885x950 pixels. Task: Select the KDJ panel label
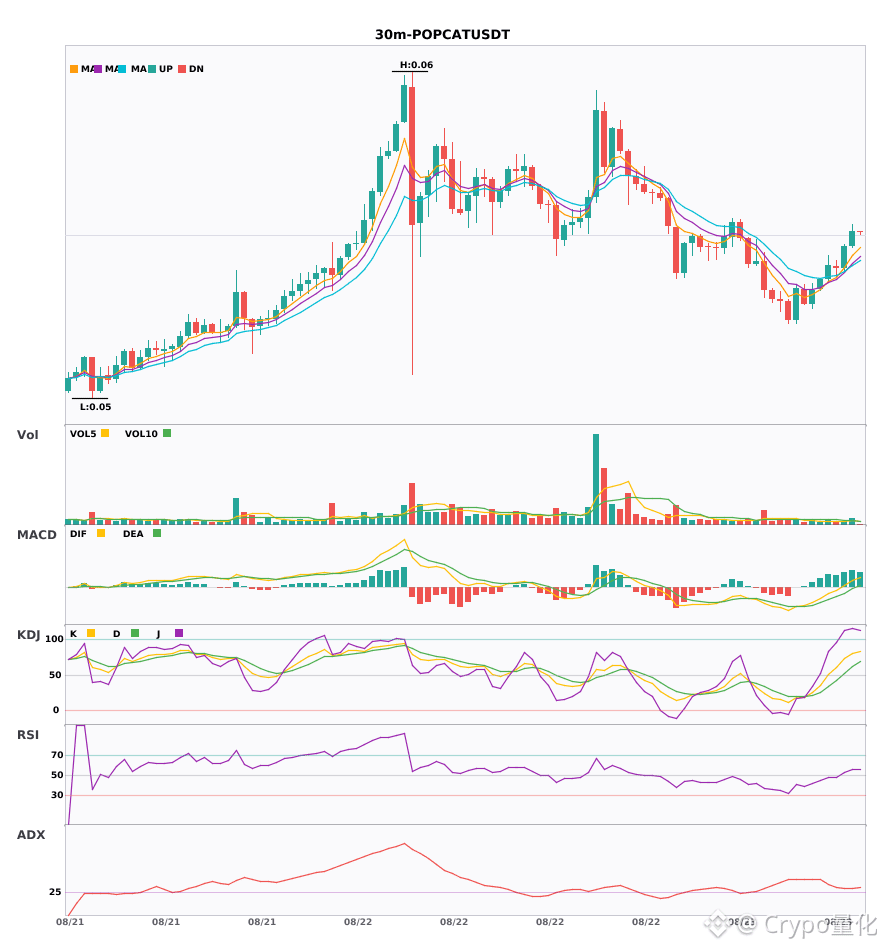[28, 635]
